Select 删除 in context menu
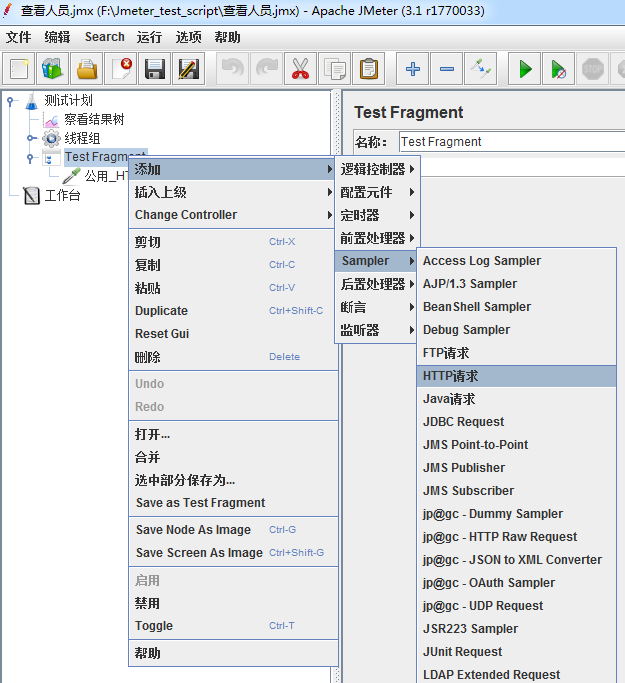625x683 pixels. [233, 357]
